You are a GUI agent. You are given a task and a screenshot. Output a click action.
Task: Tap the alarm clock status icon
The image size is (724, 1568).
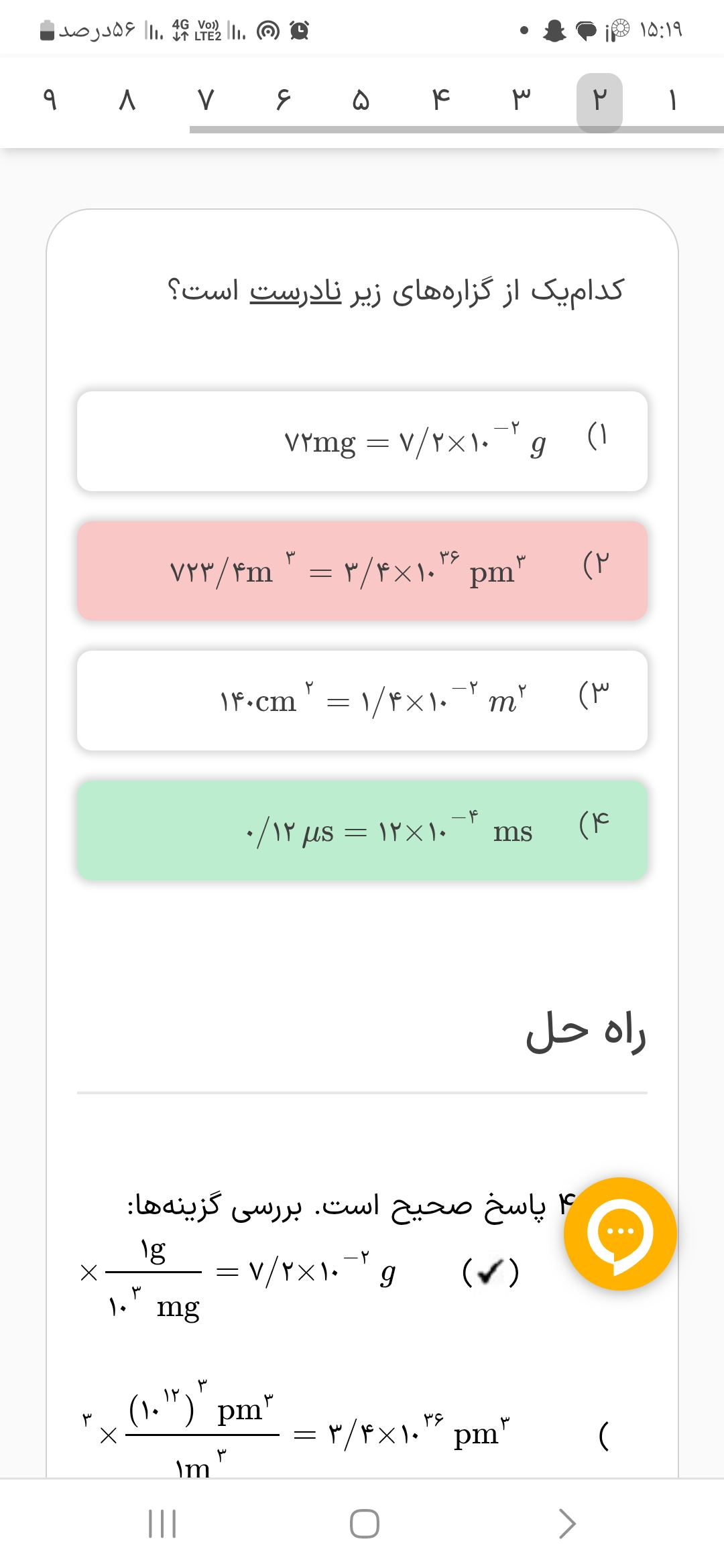299,31
